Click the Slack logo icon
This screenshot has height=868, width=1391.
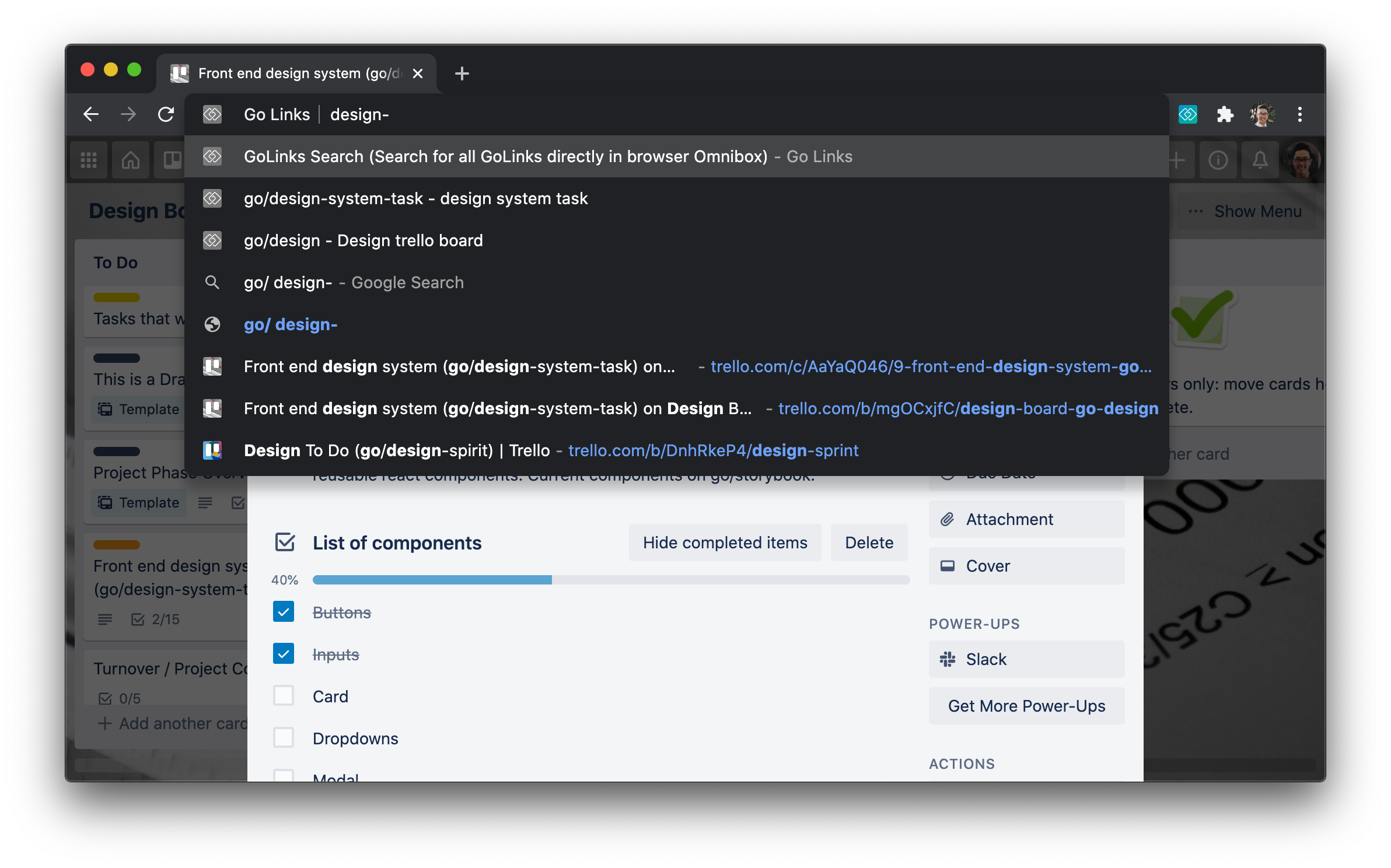[948, 659]
